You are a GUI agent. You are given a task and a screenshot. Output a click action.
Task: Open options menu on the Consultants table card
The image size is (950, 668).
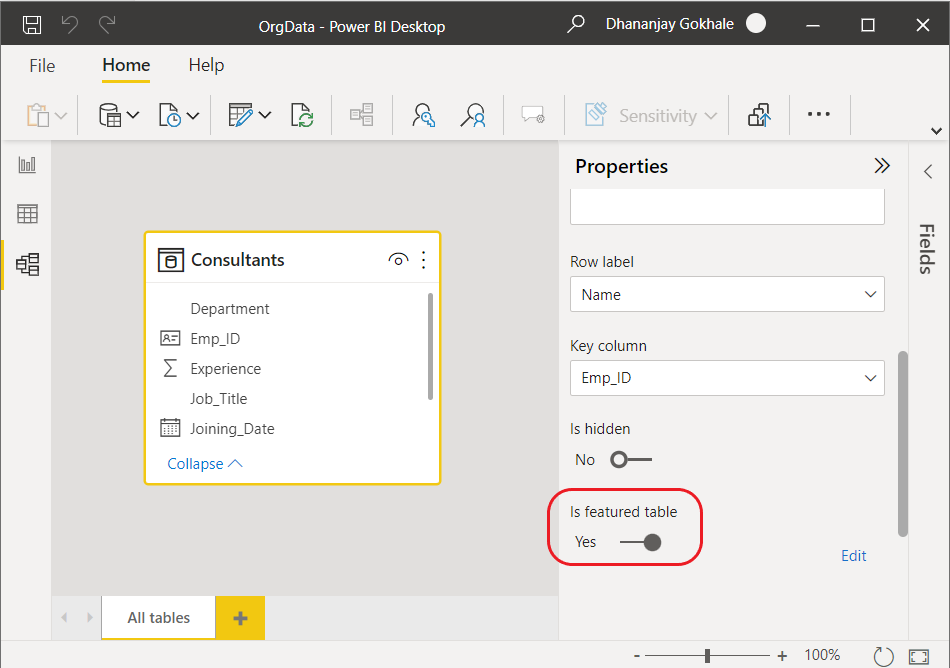pyautogui.click(x=423, y=259)
